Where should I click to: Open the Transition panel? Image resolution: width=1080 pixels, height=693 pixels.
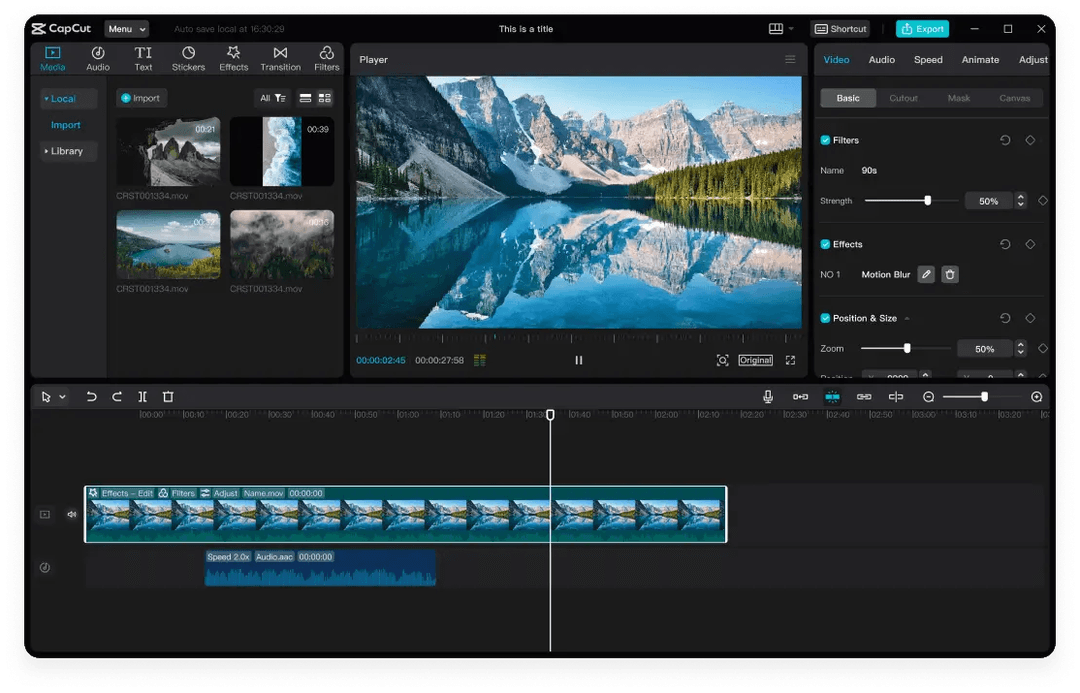tap(280, 57)
